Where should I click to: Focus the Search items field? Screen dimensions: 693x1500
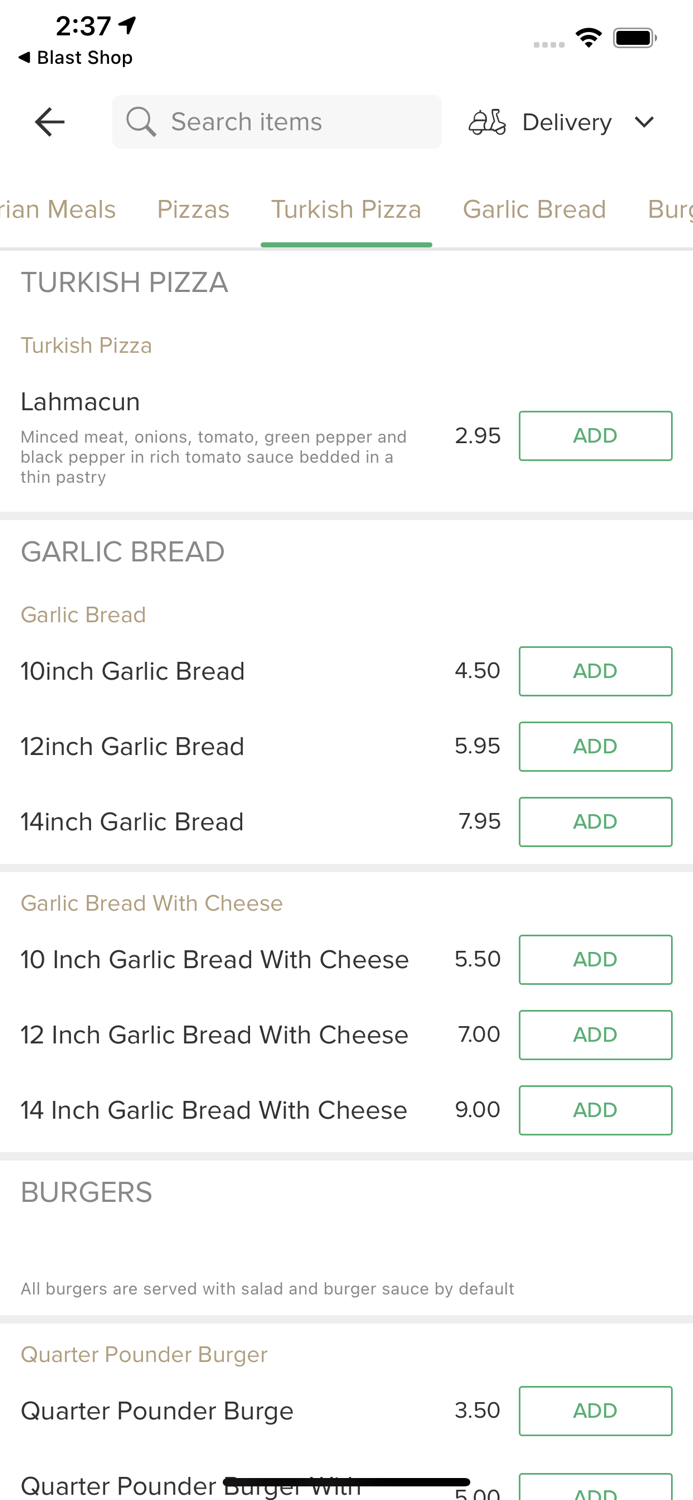[290, 122]
